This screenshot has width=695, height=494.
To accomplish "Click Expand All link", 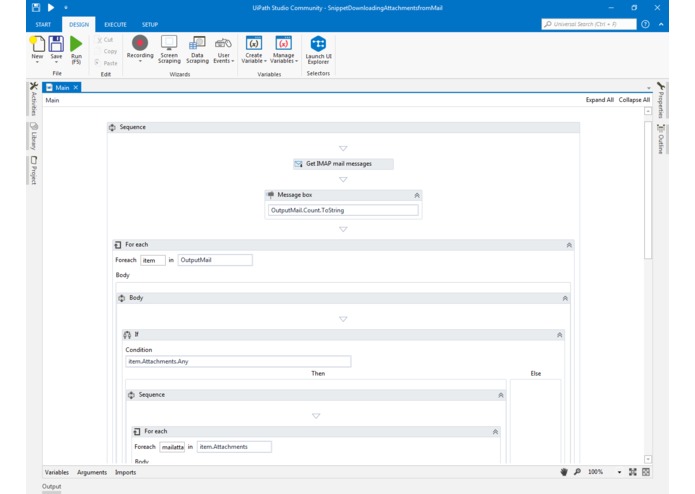I will click(599, 100).
